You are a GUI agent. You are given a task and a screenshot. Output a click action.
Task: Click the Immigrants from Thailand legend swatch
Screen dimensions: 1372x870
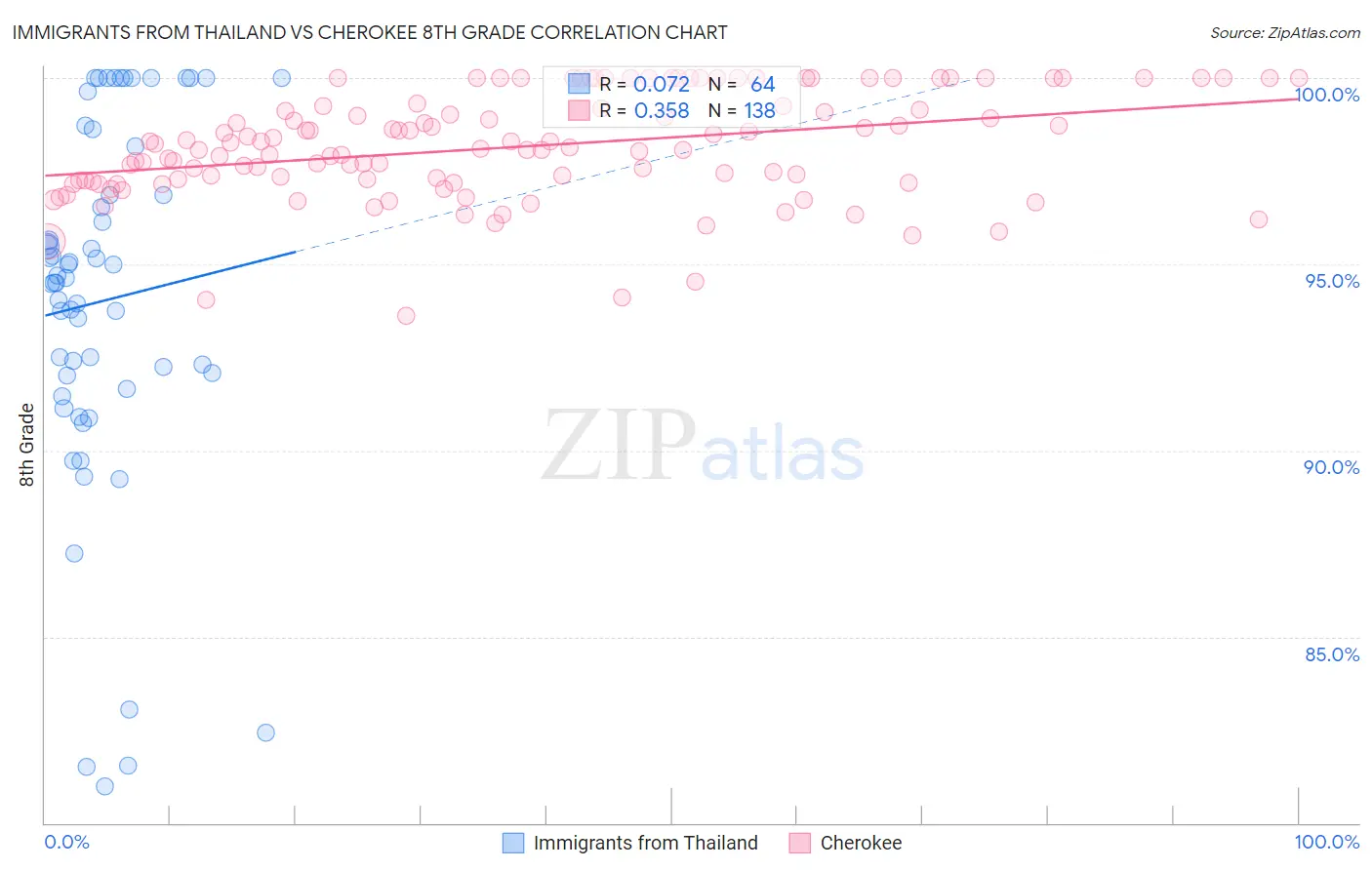(x=513, y=843)
